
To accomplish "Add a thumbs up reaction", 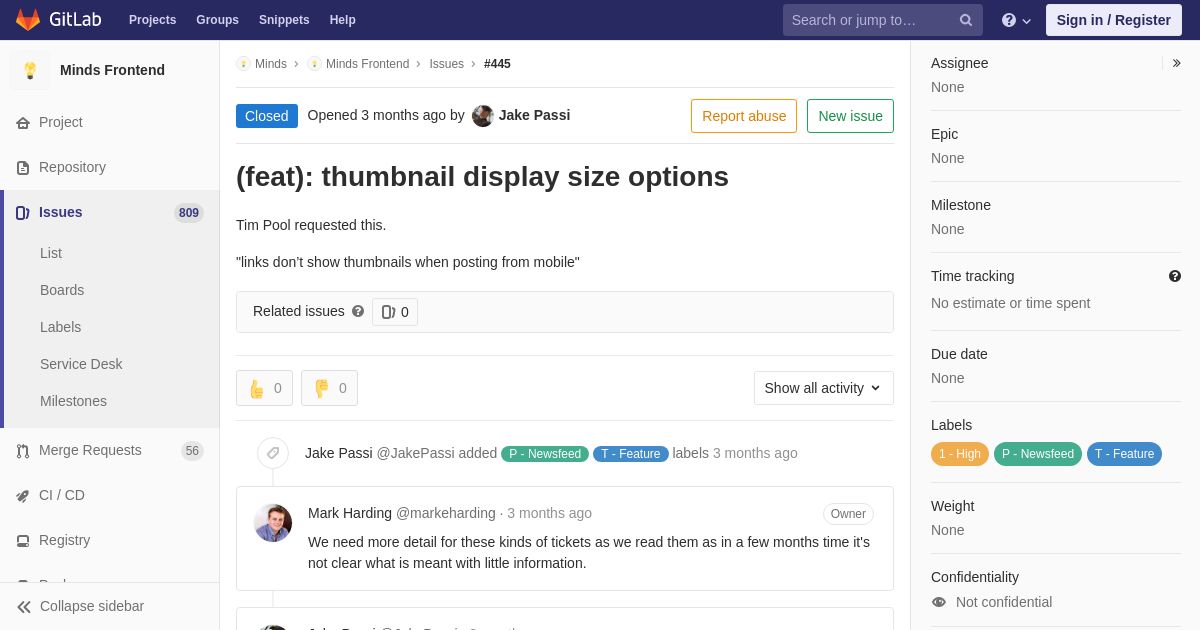I will coord(264,388).
